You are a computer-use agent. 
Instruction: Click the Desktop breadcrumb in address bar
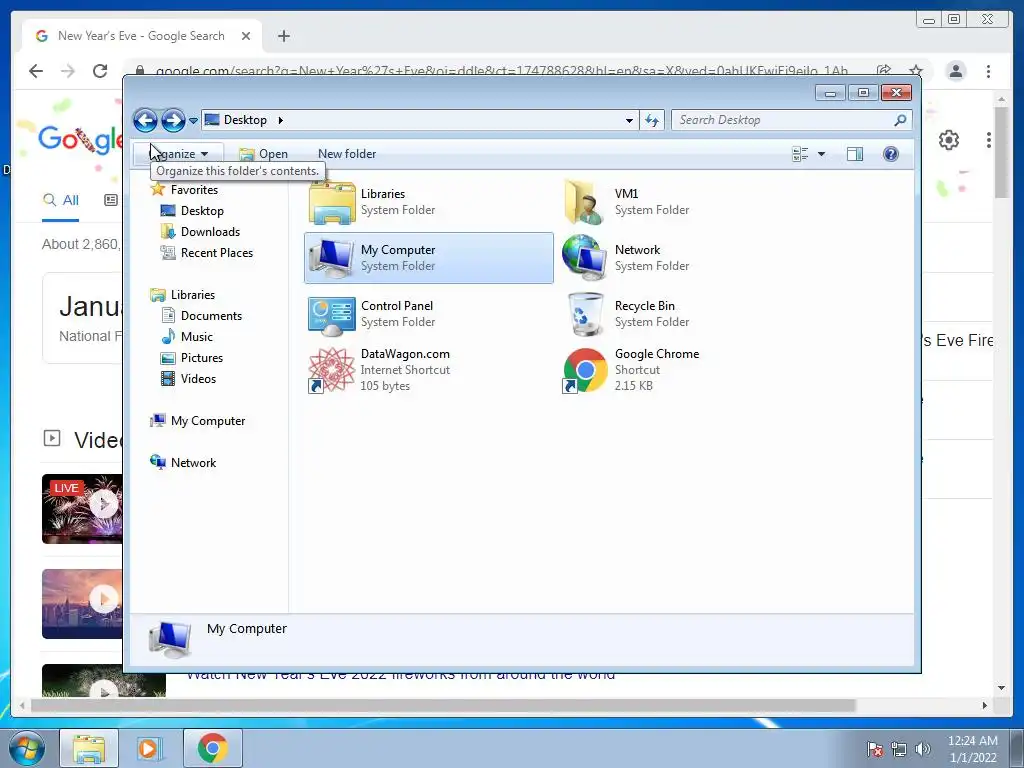click(x=245, y=120)
